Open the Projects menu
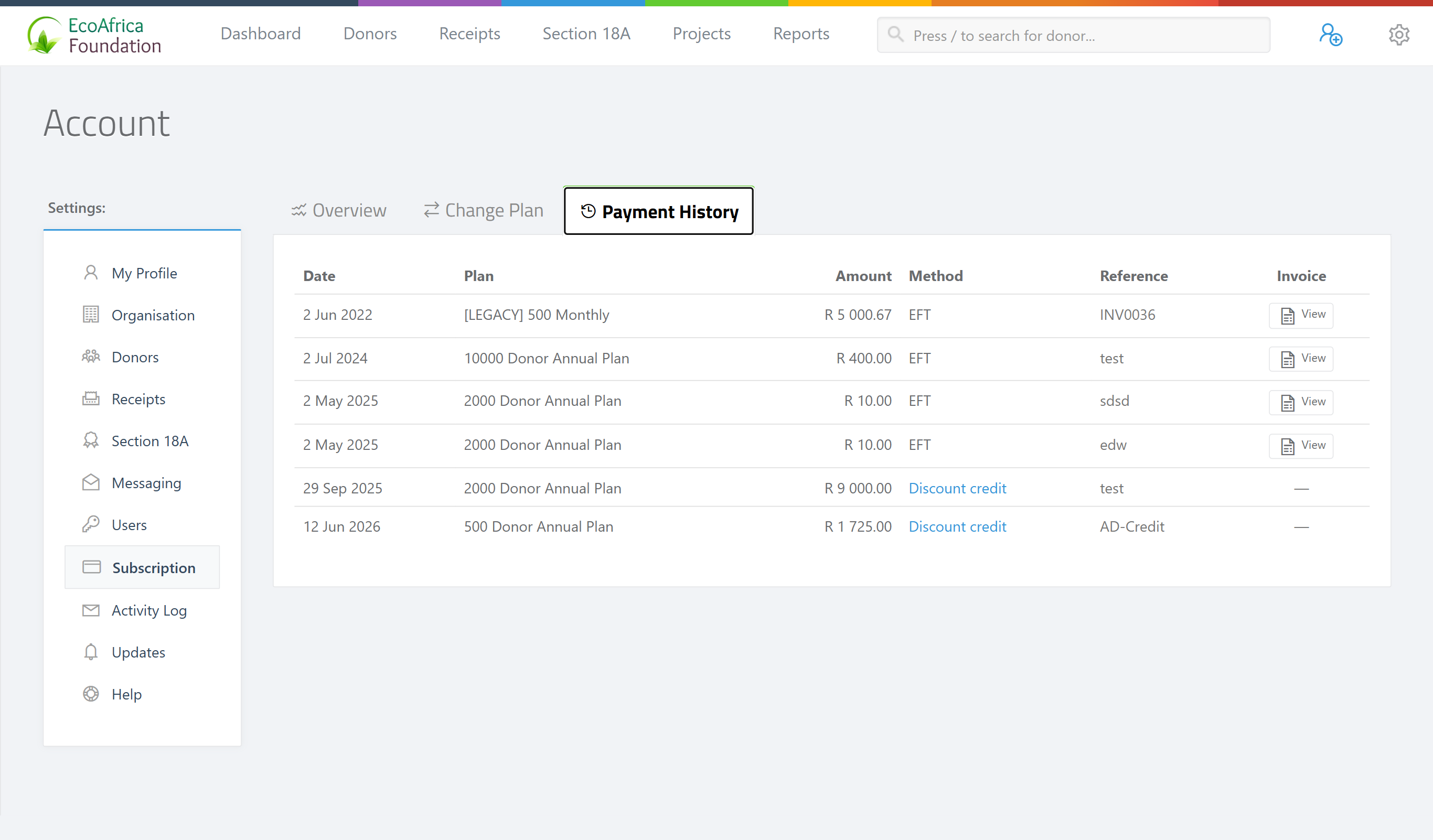The width and height of the screenshot is (1433, 840). click(702, 34)
